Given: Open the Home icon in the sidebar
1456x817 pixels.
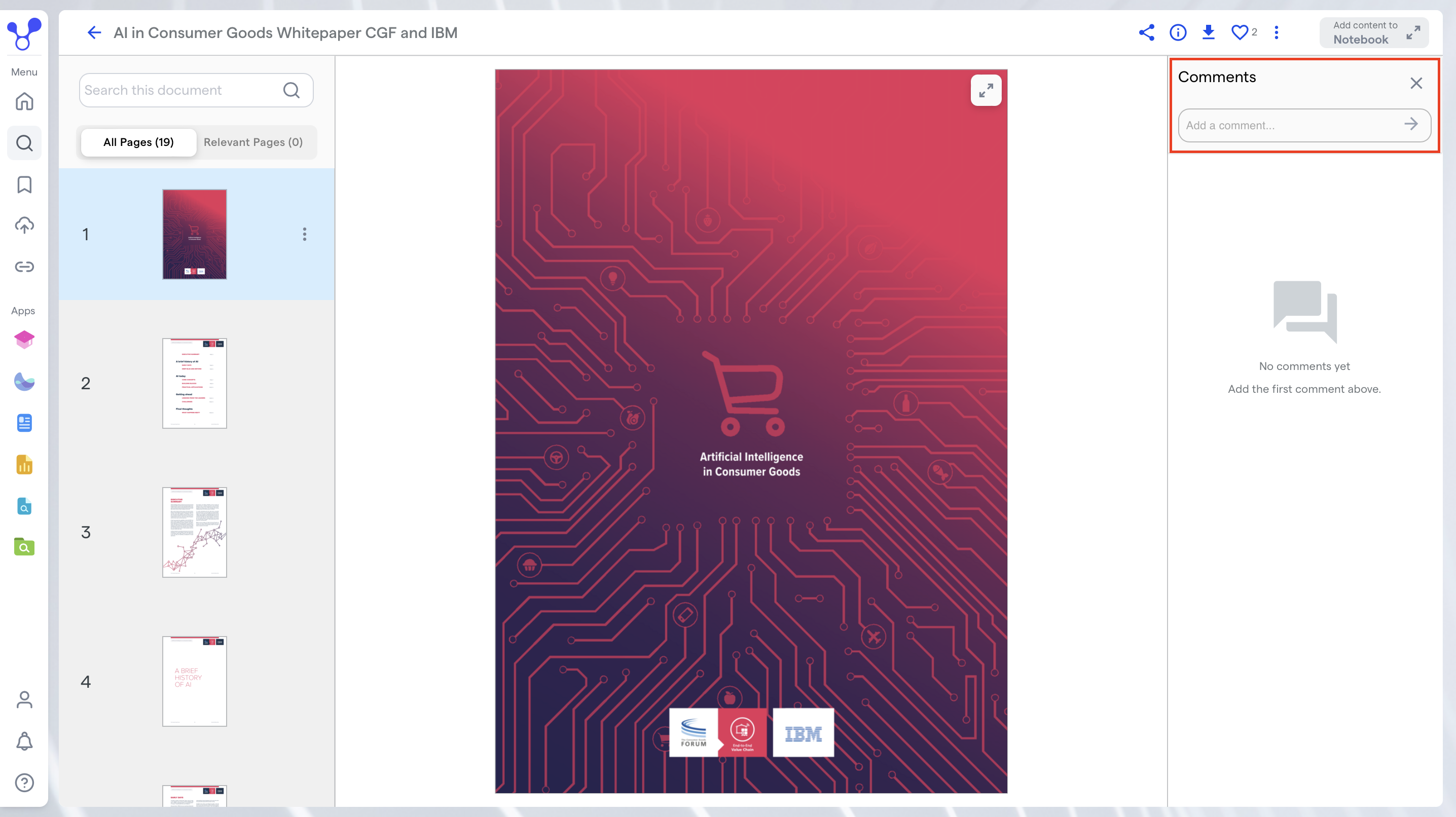Looking at the screenshot, I should 24,102.
